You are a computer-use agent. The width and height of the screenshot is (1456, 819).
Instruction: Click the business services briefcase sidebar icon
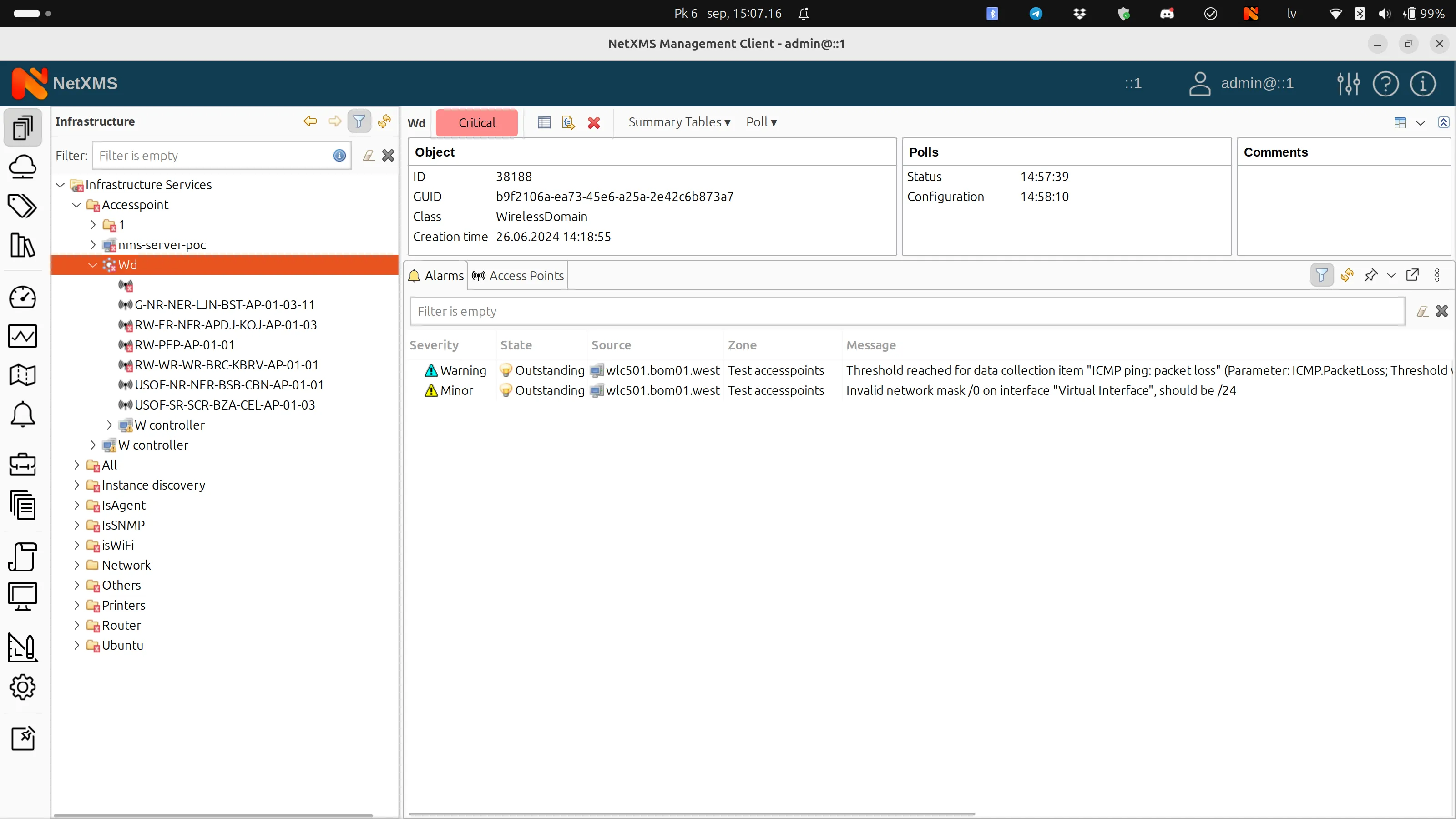pos(23,465)
